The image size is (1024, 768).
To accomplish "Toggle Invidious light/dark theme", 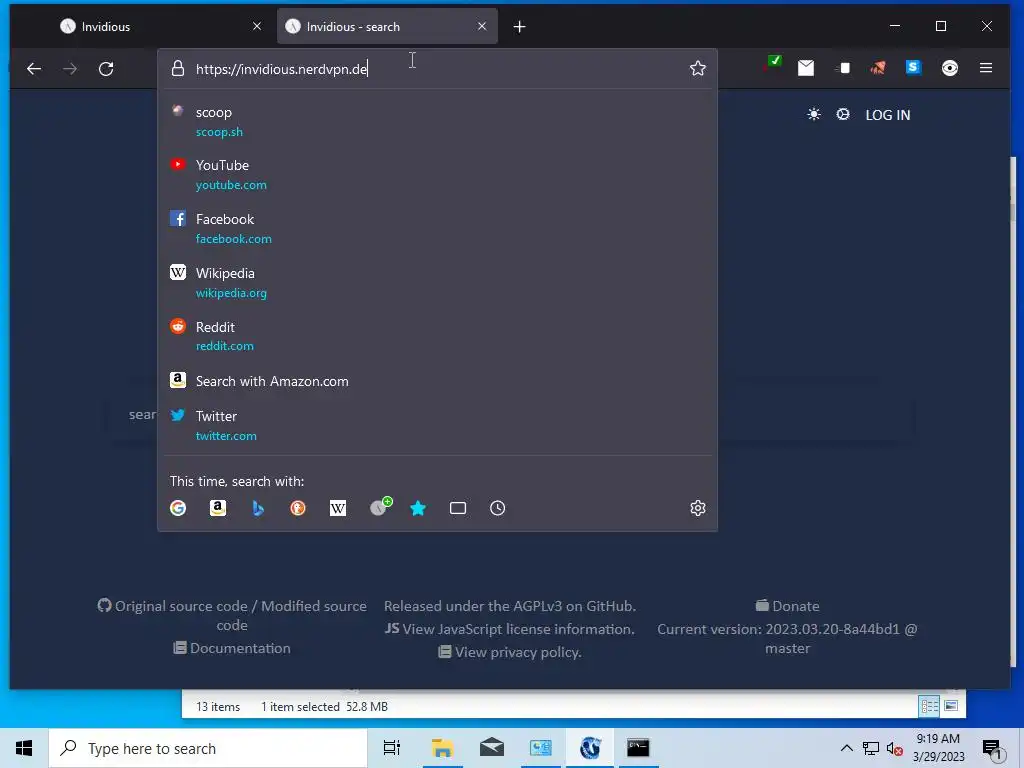I will coord(814,114).
